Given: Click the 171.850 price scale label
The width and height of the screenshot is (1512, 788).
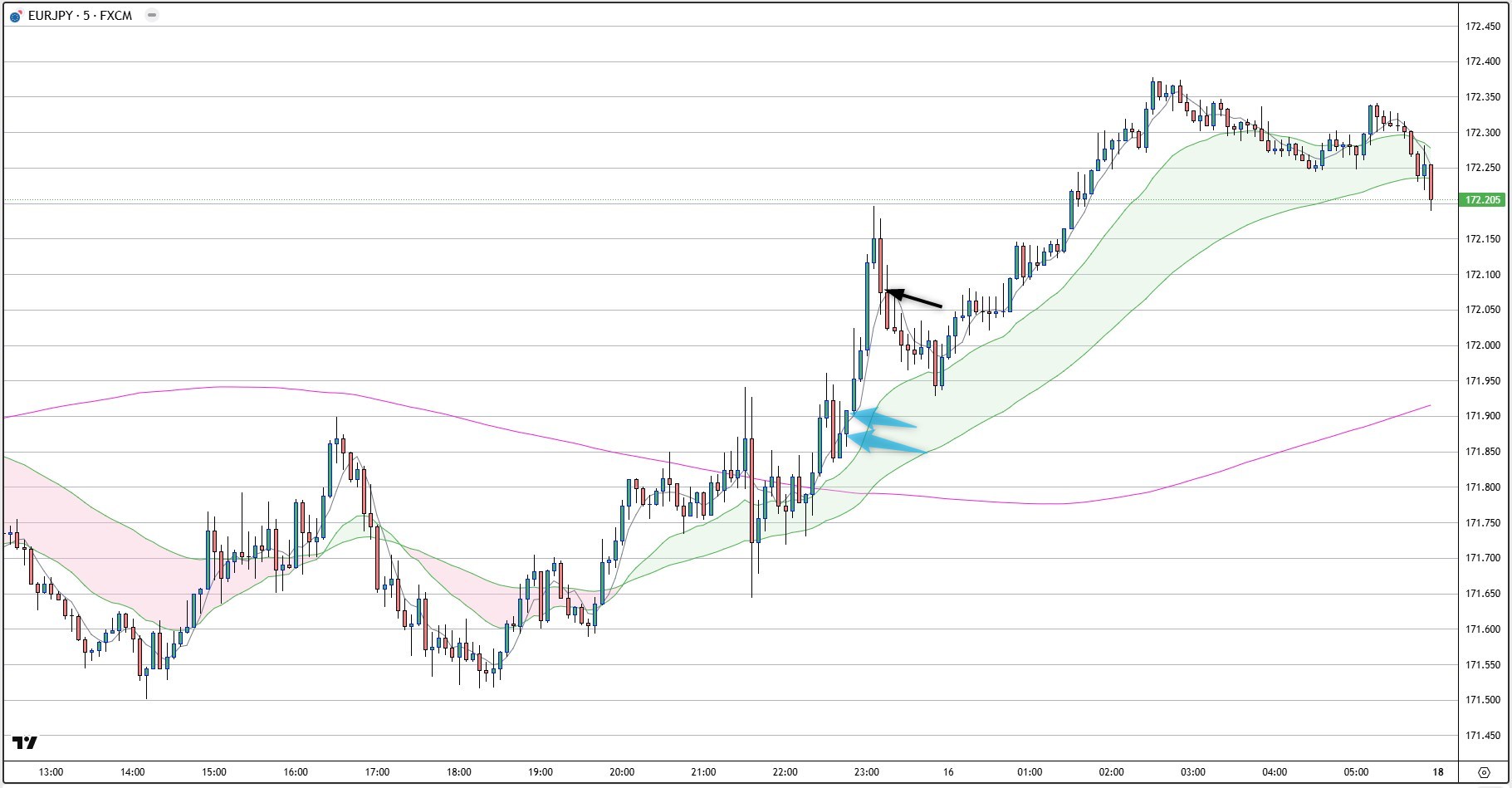Looking at the screenshot, I should (1482, 452).
